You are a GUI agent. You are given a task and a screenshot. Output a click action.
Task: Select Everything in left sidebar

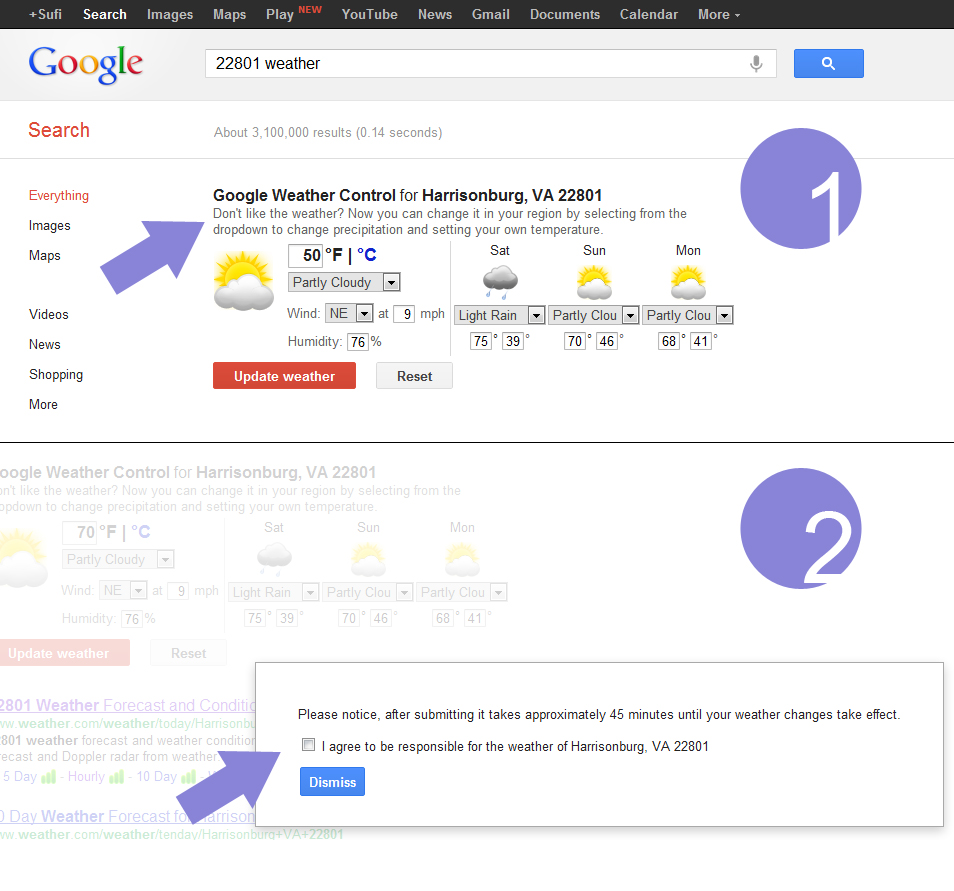coord(58,195)
